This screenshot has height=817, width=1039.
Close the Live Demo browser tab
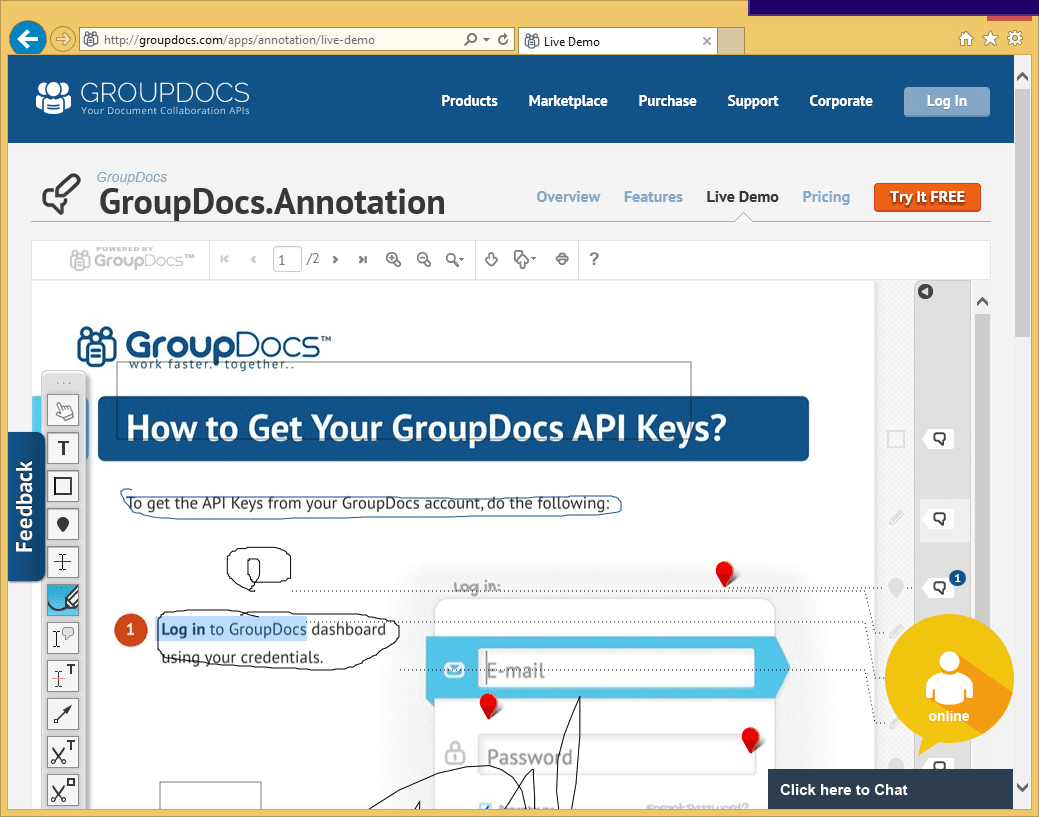pos(706,41)
